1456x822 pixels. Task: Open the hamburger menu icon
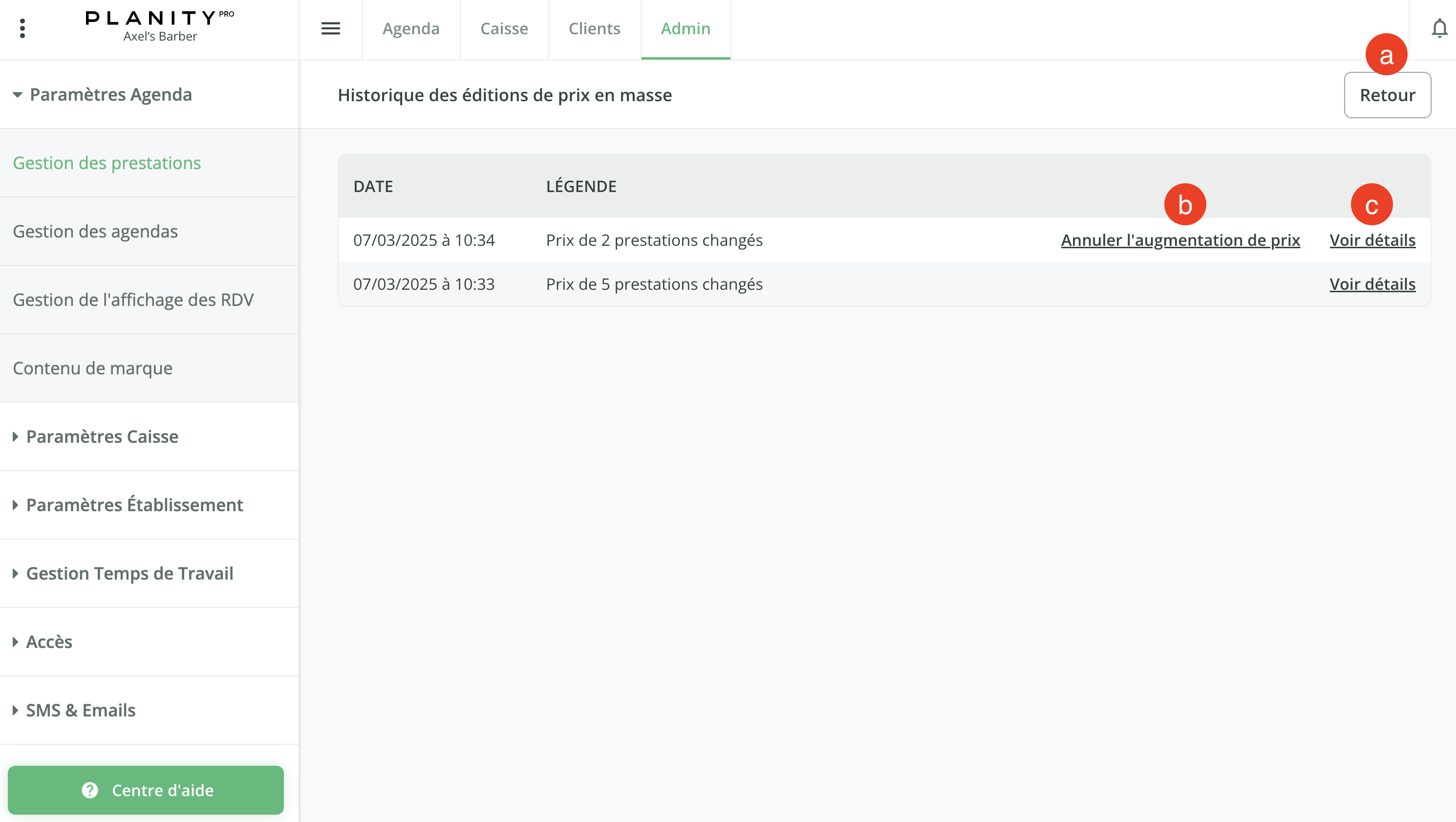[331, 28]
